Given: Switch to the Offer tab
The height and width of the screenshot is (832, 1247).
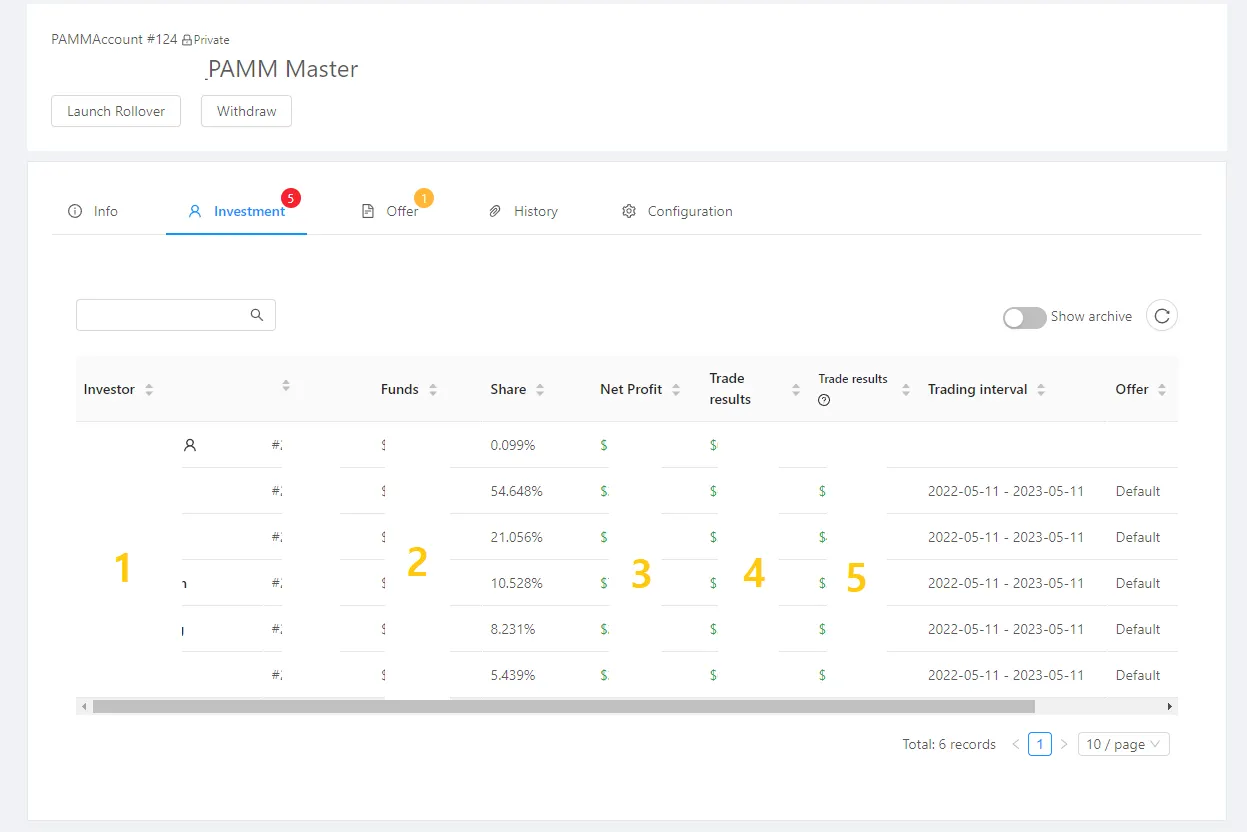Looking at the screenshot, I should tap(390, 211).
